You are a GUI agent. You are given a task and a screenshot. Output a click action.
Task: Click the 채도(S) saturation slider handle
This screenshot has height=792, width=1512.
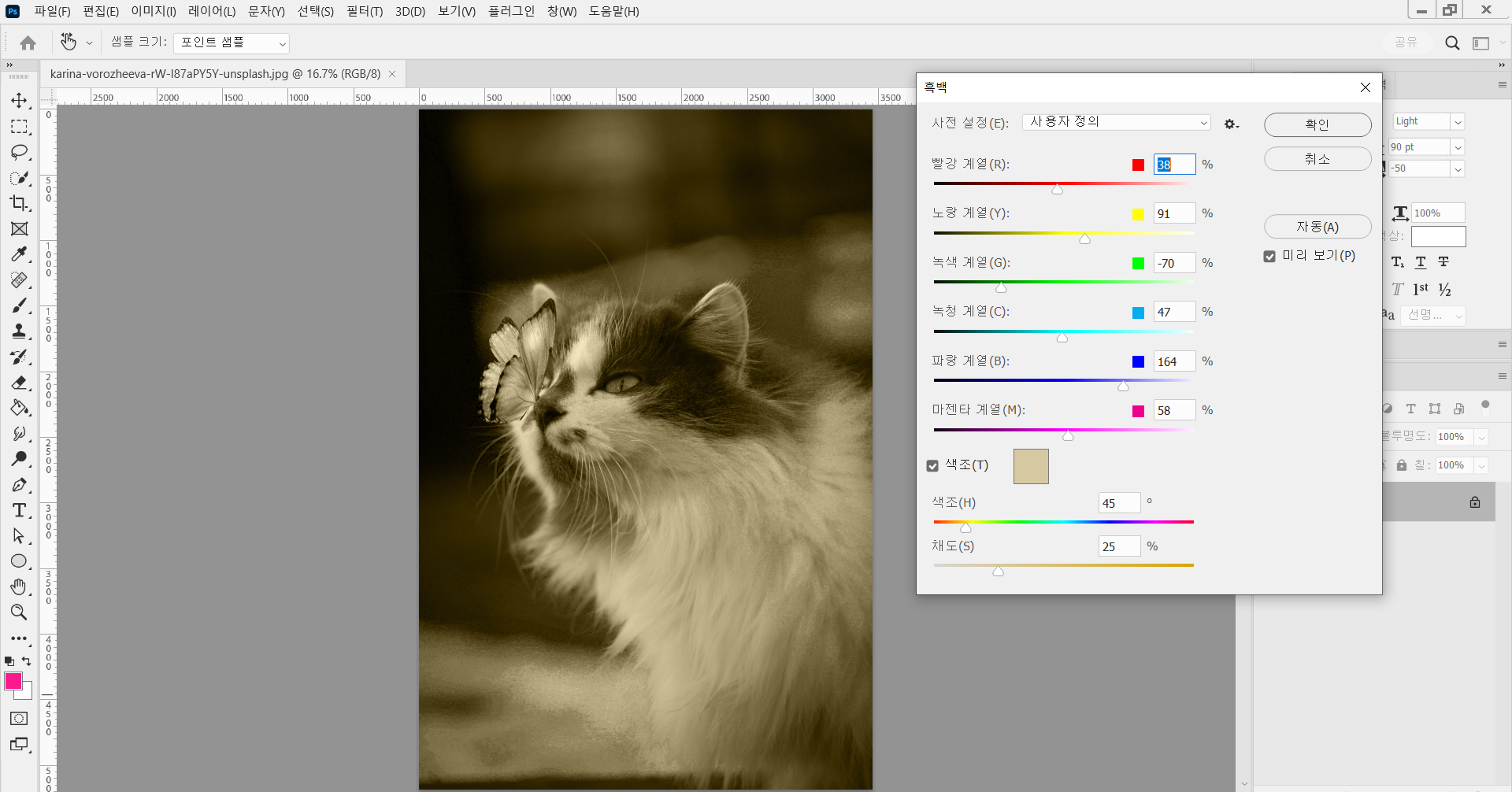998,572
